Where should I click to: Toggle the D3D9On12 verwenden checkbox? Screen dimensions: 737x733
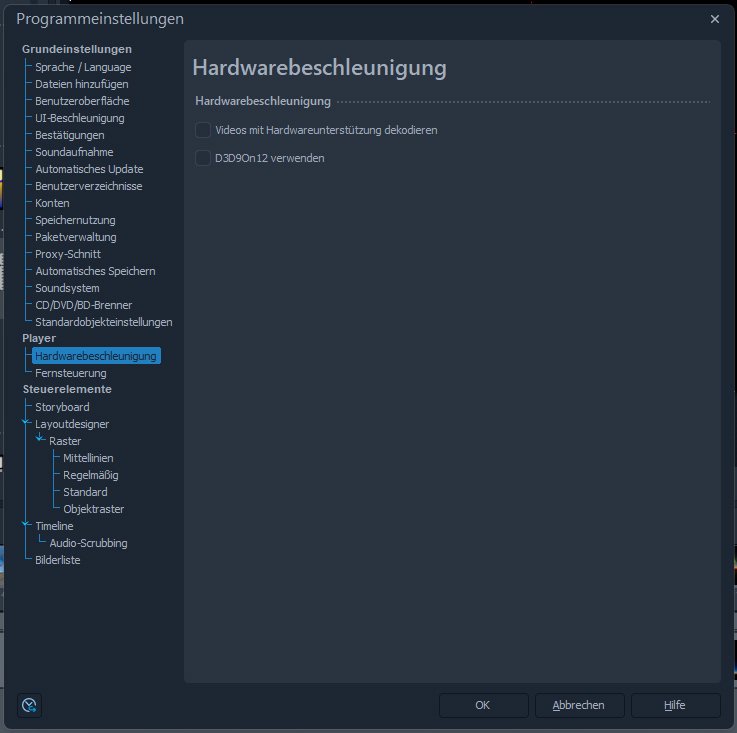[203, 158]
